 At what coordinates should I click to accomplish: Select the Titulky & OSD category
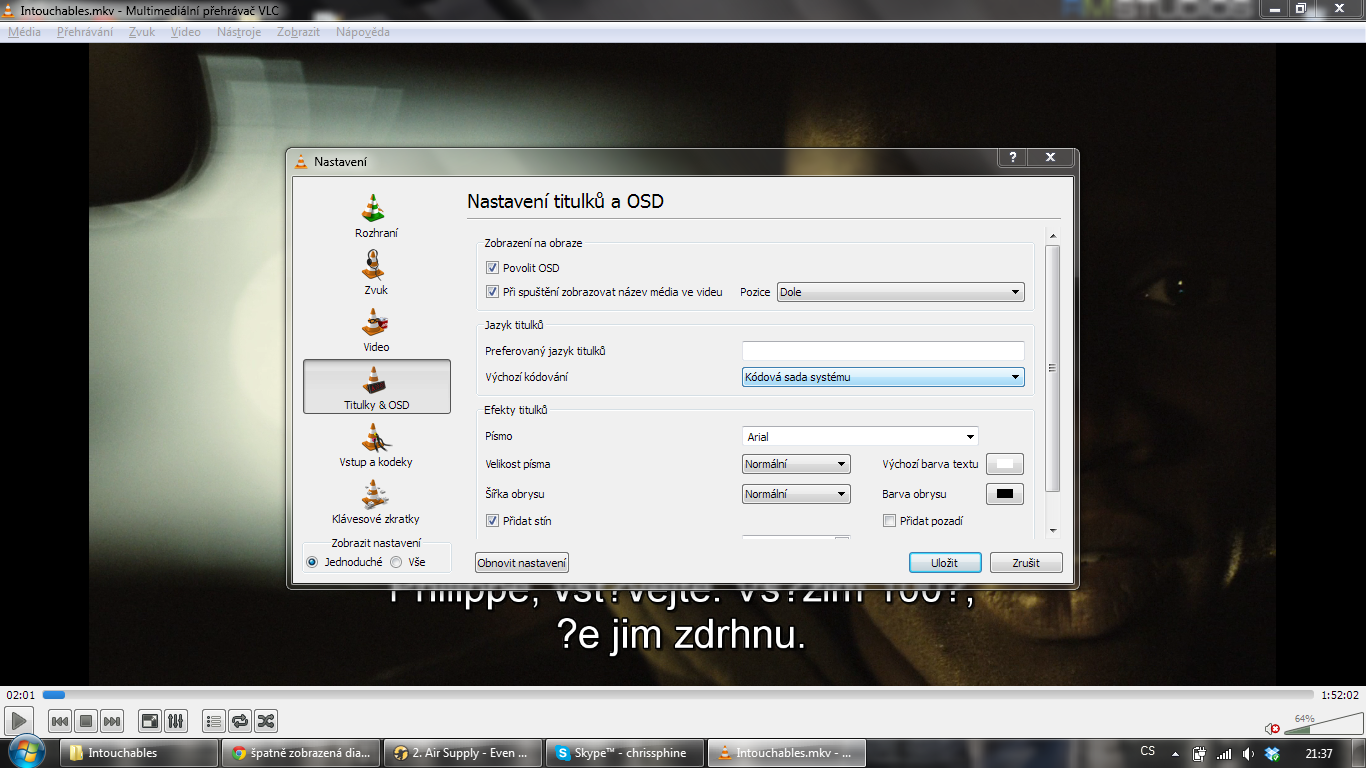(x=376, y=387)
